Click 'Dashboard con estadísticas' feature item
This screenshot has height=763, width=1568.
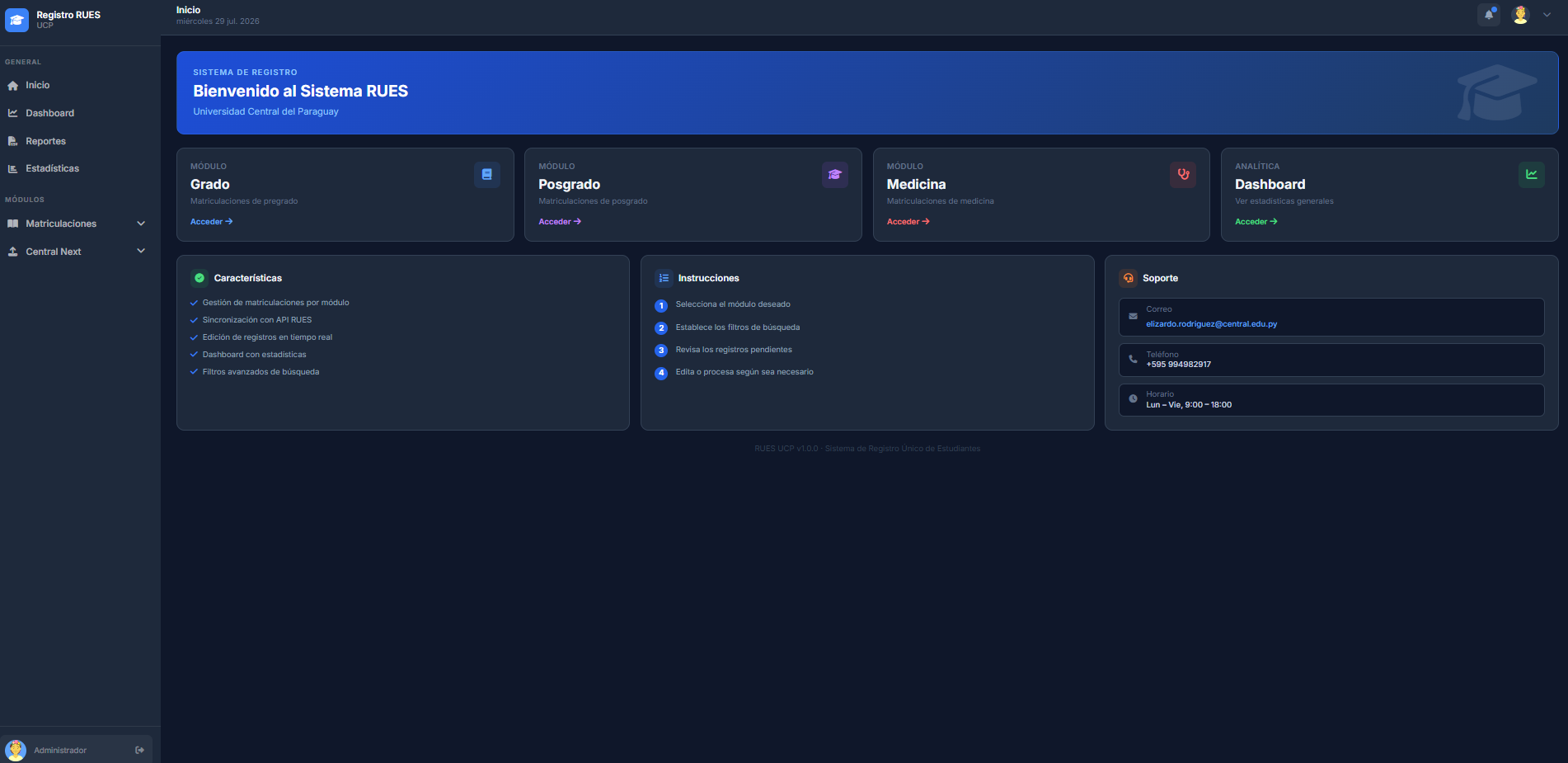(254, 355)
